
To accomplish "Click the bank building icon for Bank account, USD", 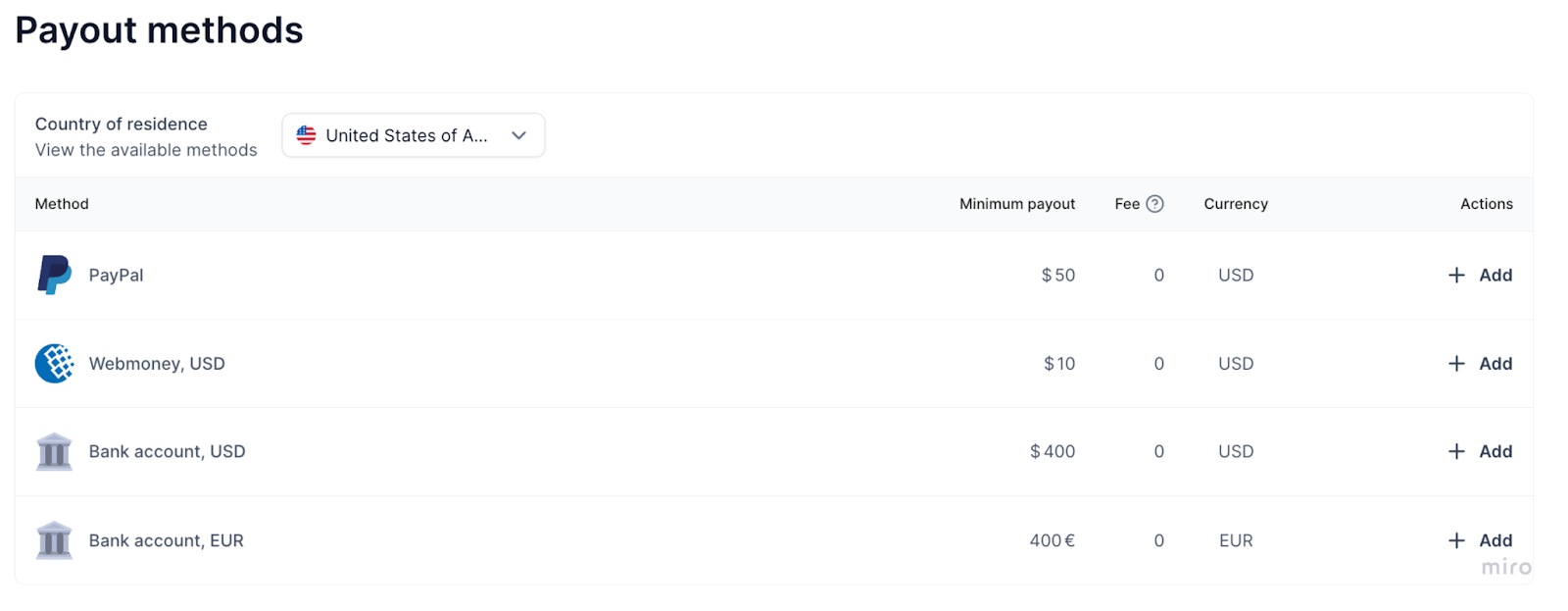I will pyautogui.click(x=54, y=451).
